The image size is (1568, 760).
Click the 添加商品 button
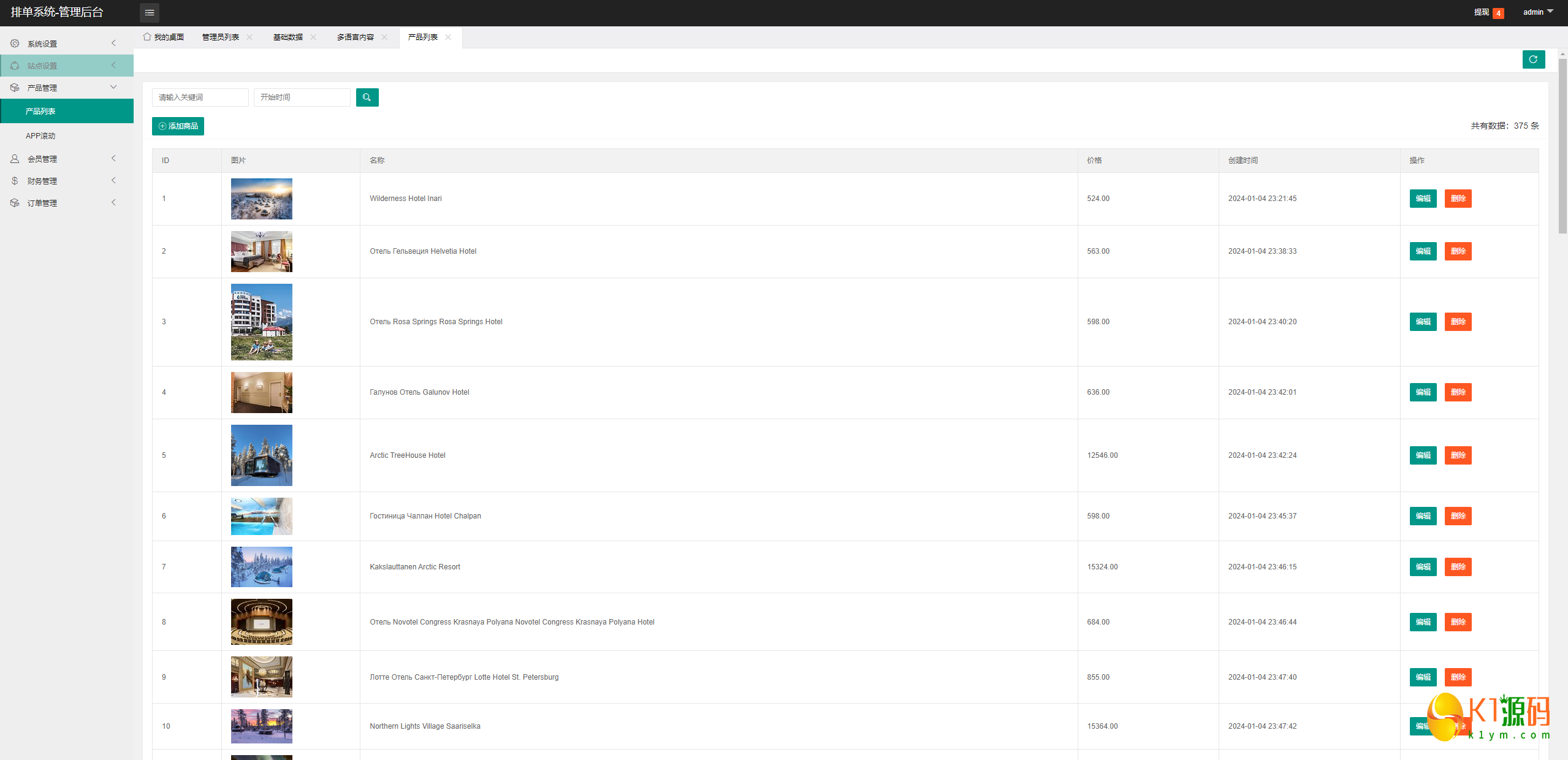(178, 126)
